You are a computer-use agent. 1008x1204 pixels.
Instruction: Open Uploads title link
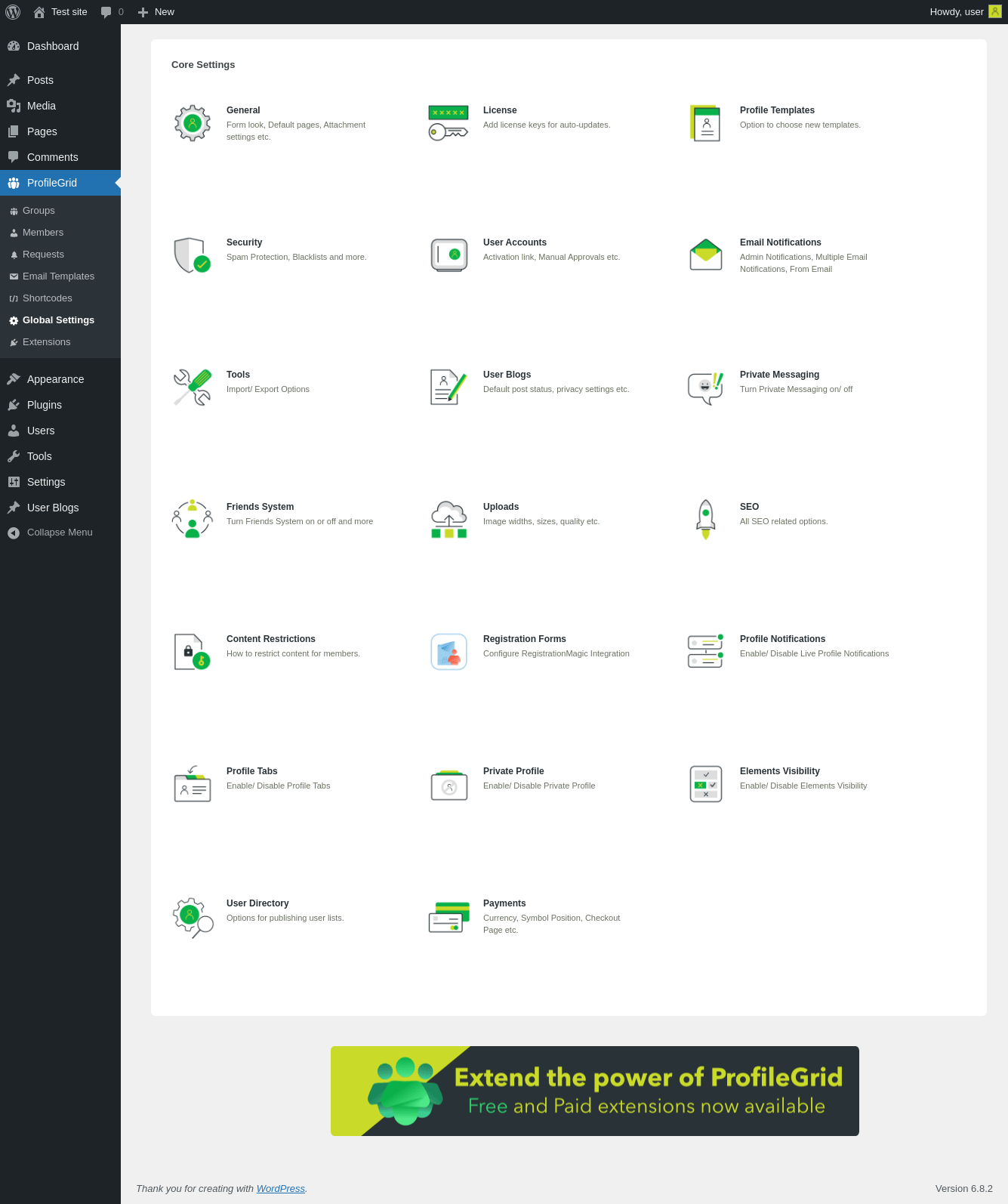[x=501, y=507]
